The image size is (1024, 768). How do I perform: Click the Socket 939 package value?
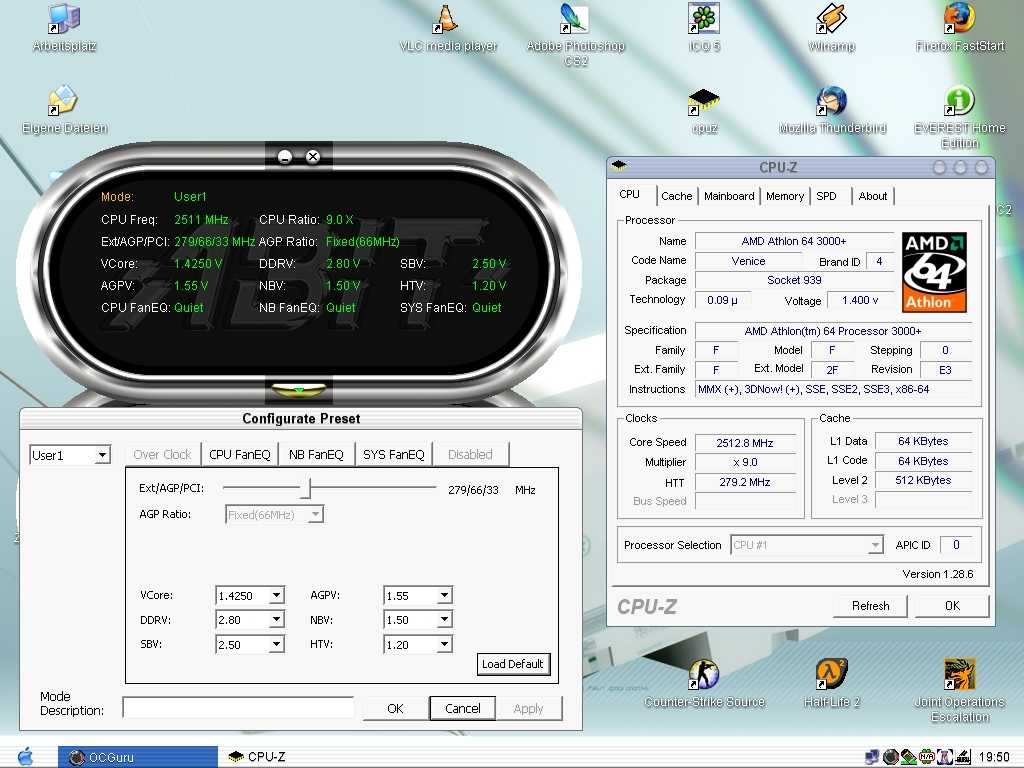pos(794,280)
